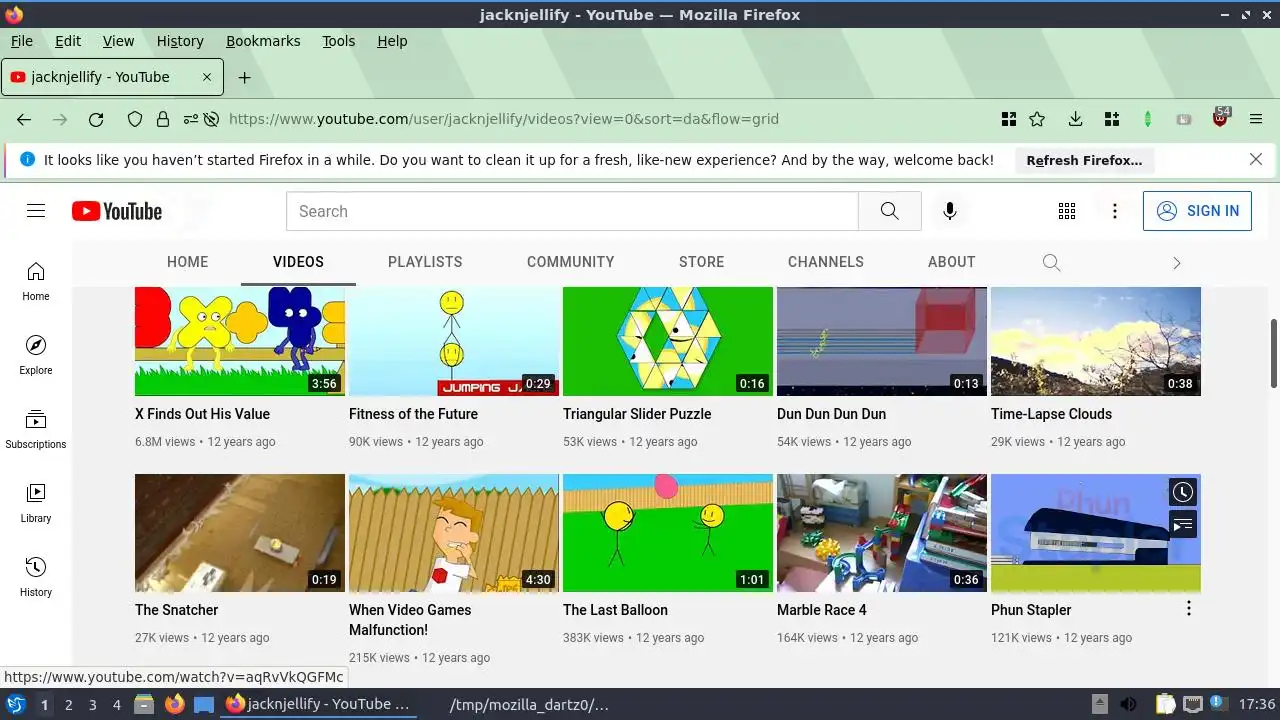Show site security padlock information
The width and height of the screenshot is (1280, 720).
pyautogui.click(x=163, y=119)
